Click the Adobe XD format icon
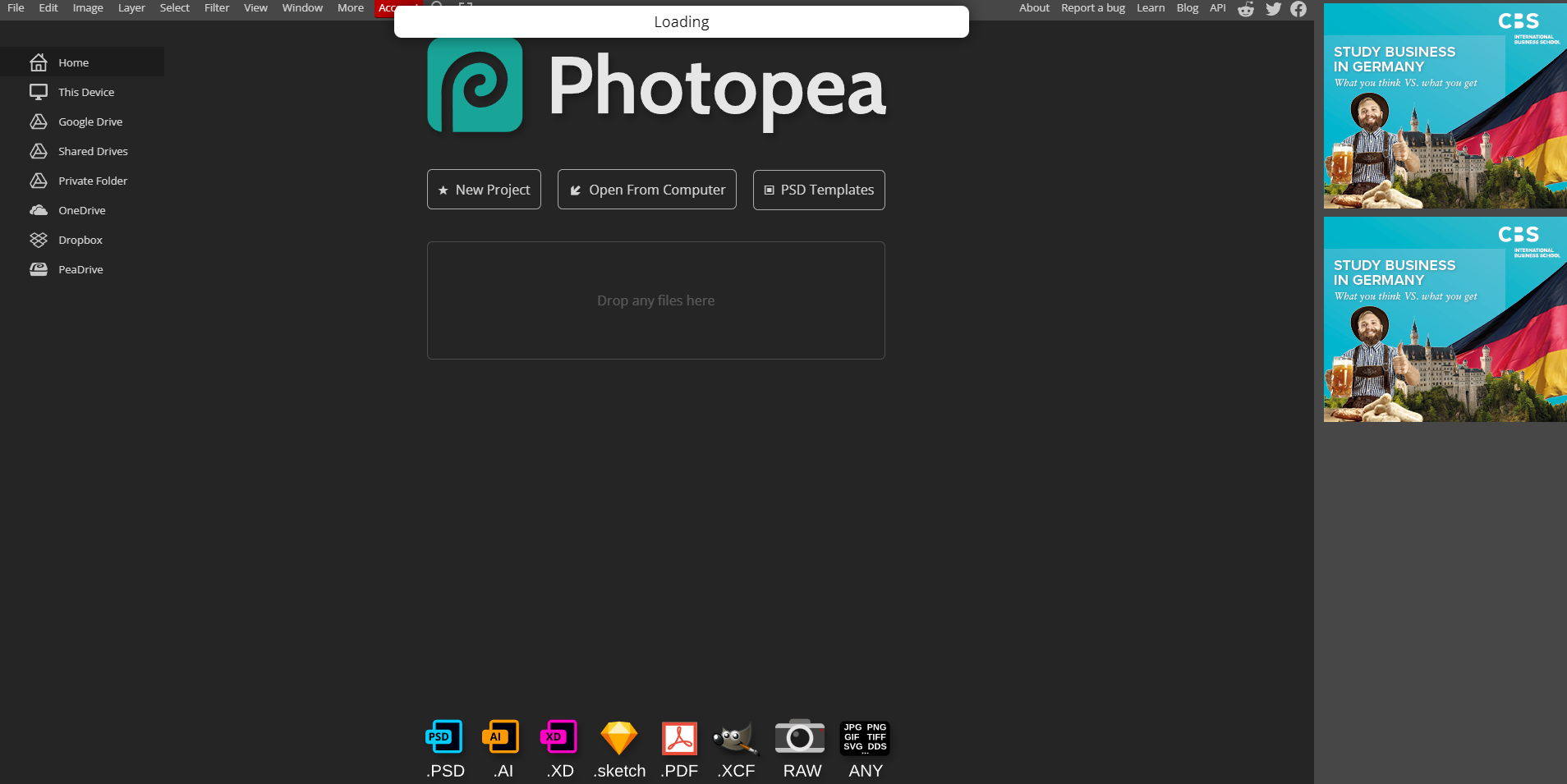Viewport: 1567px width, 784px height. [558, 737]
